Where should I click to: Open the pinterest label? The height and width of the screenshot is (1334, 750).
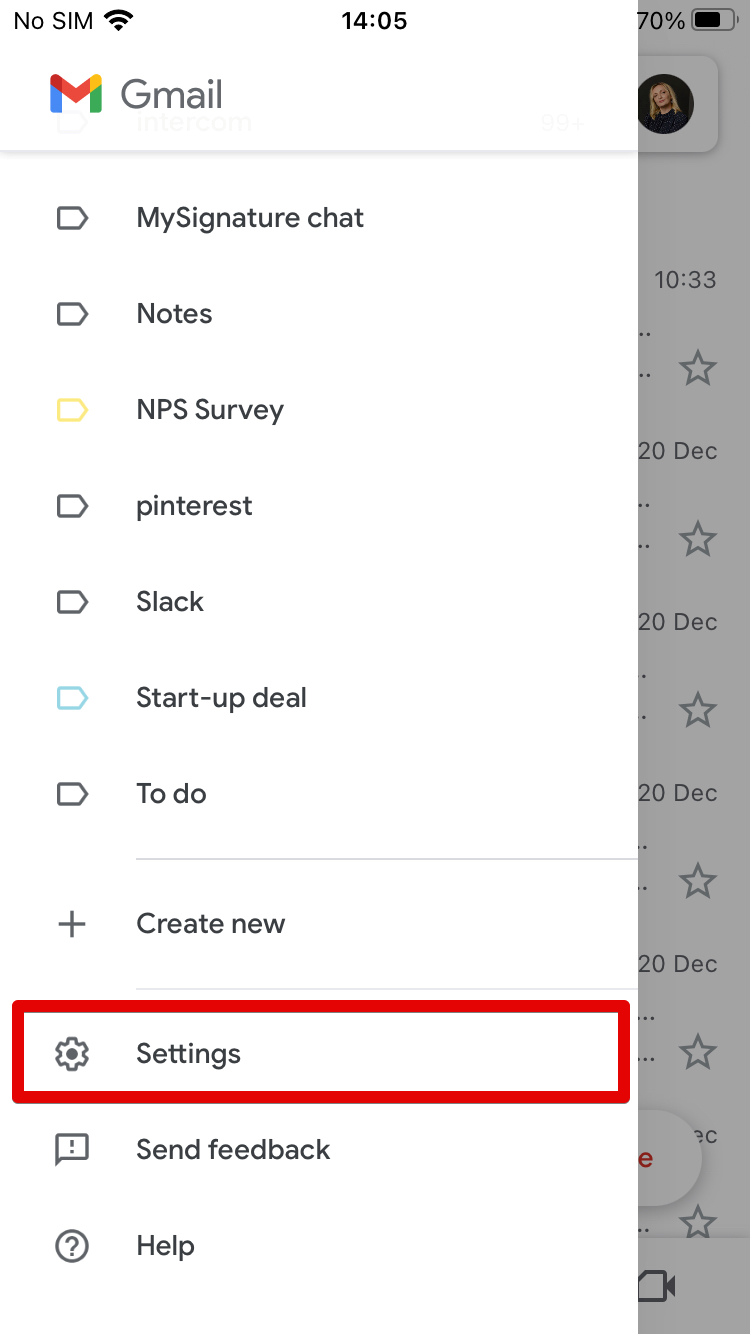pos(320,506)
